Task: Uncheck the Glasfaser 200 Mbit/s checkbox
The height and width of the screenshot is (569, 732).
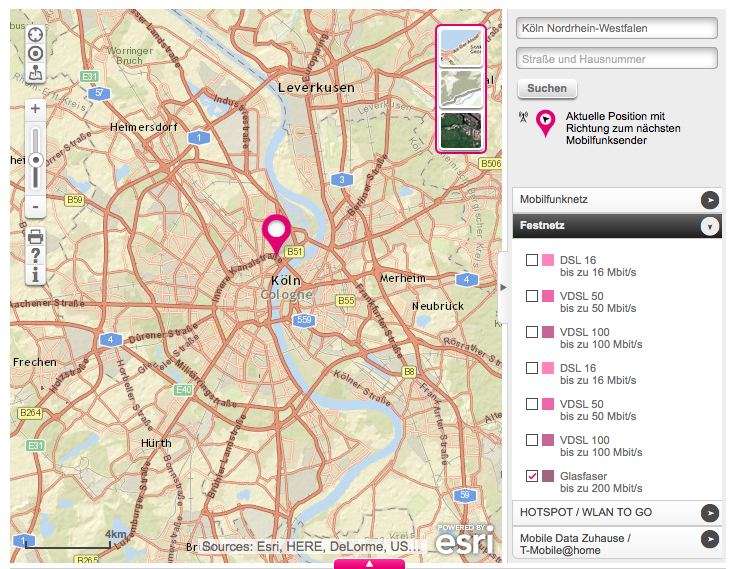Action: click(x=532, y=476)
